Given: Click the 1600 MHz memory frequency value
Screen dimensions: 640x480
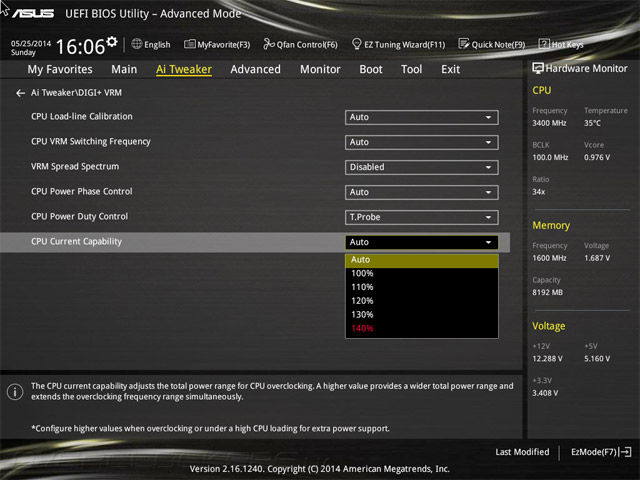Looking at the screenshot, I should (549, 258).
